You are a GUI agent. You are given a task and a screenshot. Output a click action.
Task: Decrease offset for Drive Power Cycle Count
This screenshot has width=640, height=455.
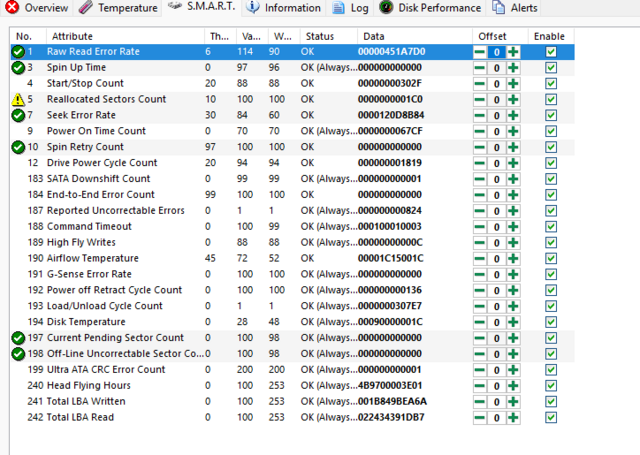pos(480,163)
